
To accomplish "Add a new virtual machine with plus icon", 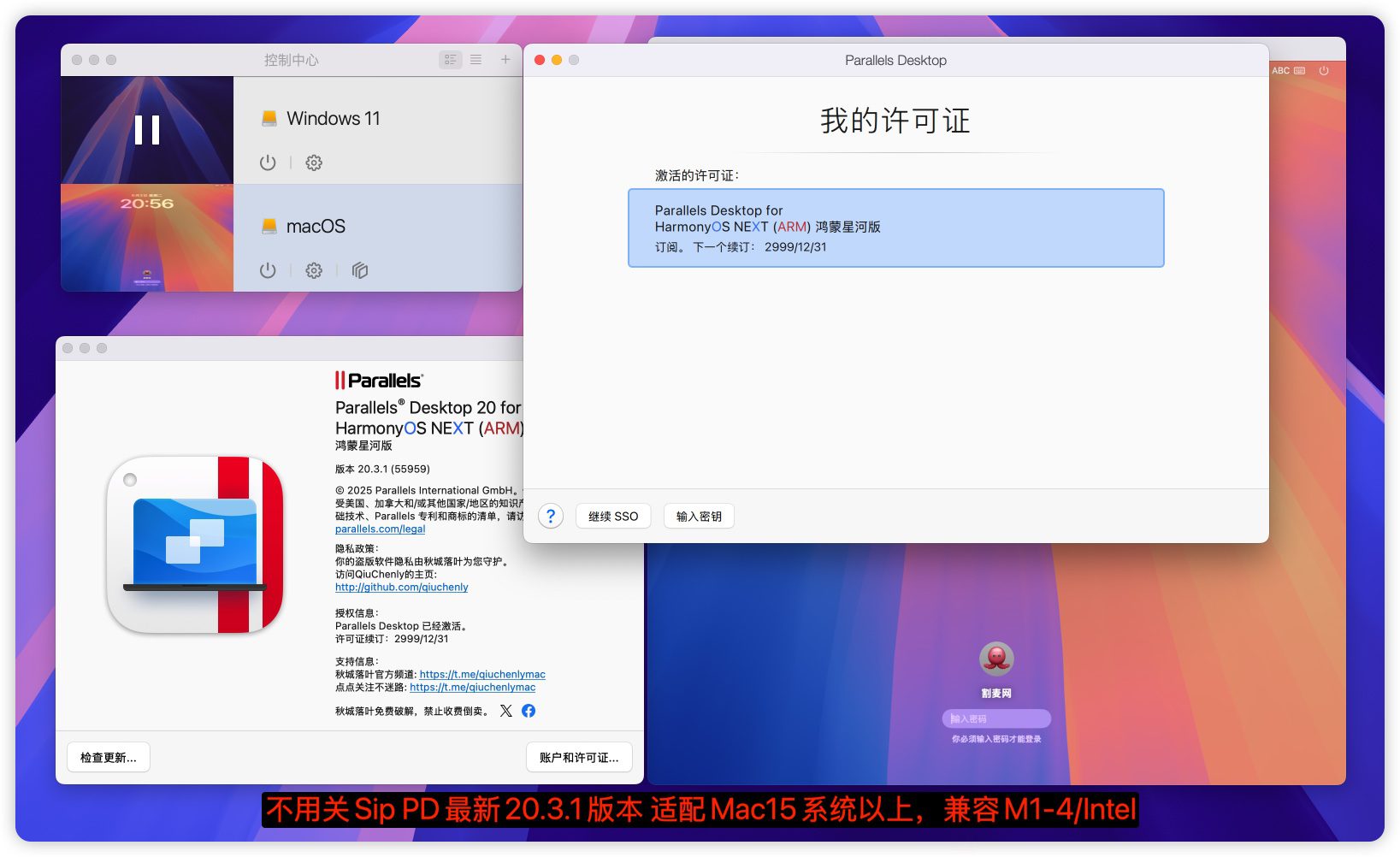I will pos(505,60).
